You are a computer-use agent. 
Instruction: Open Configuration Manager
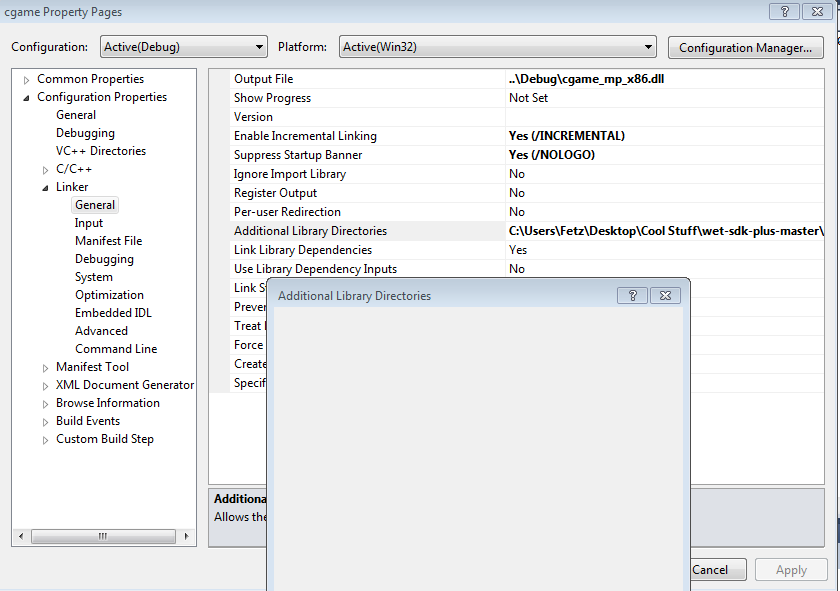coord(745,47)
